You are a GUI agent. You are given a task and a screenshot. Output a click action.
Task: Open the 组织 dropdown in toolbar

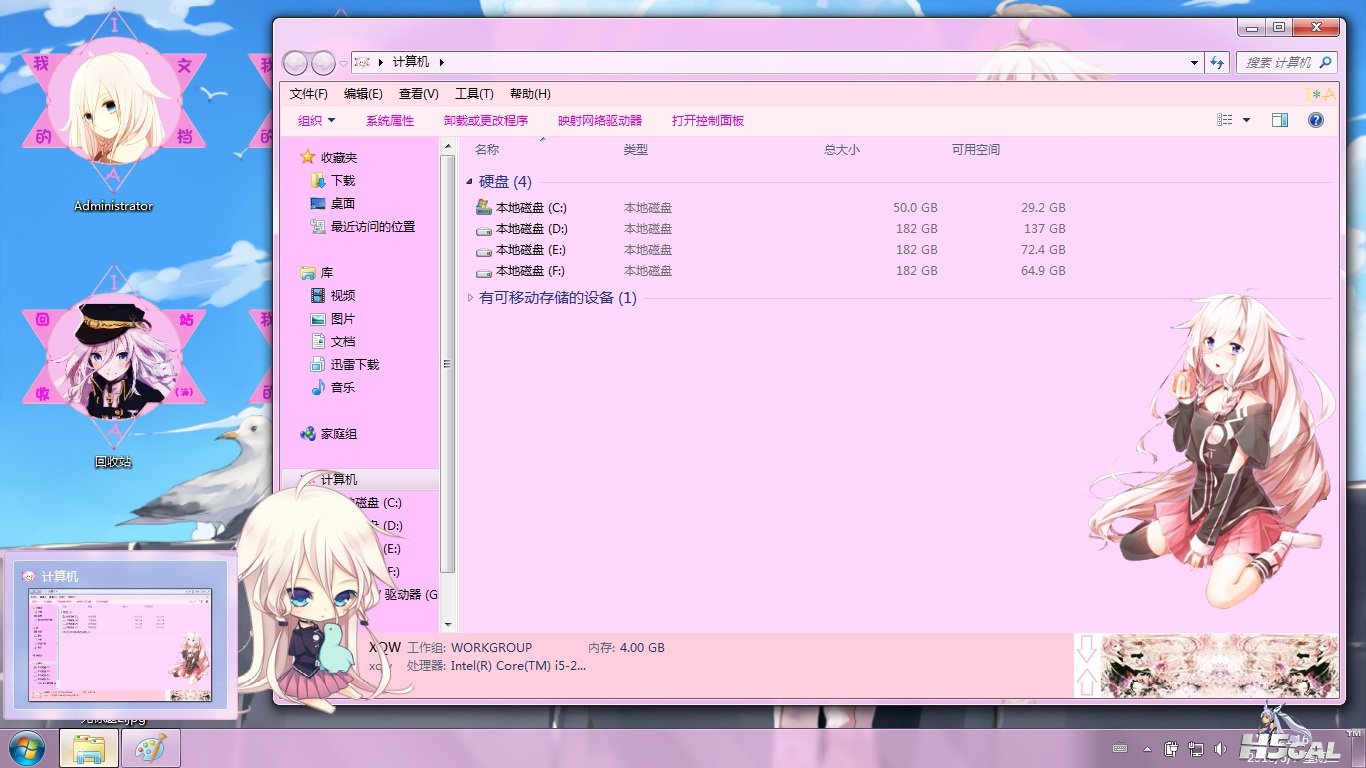[x=316, y=120]
